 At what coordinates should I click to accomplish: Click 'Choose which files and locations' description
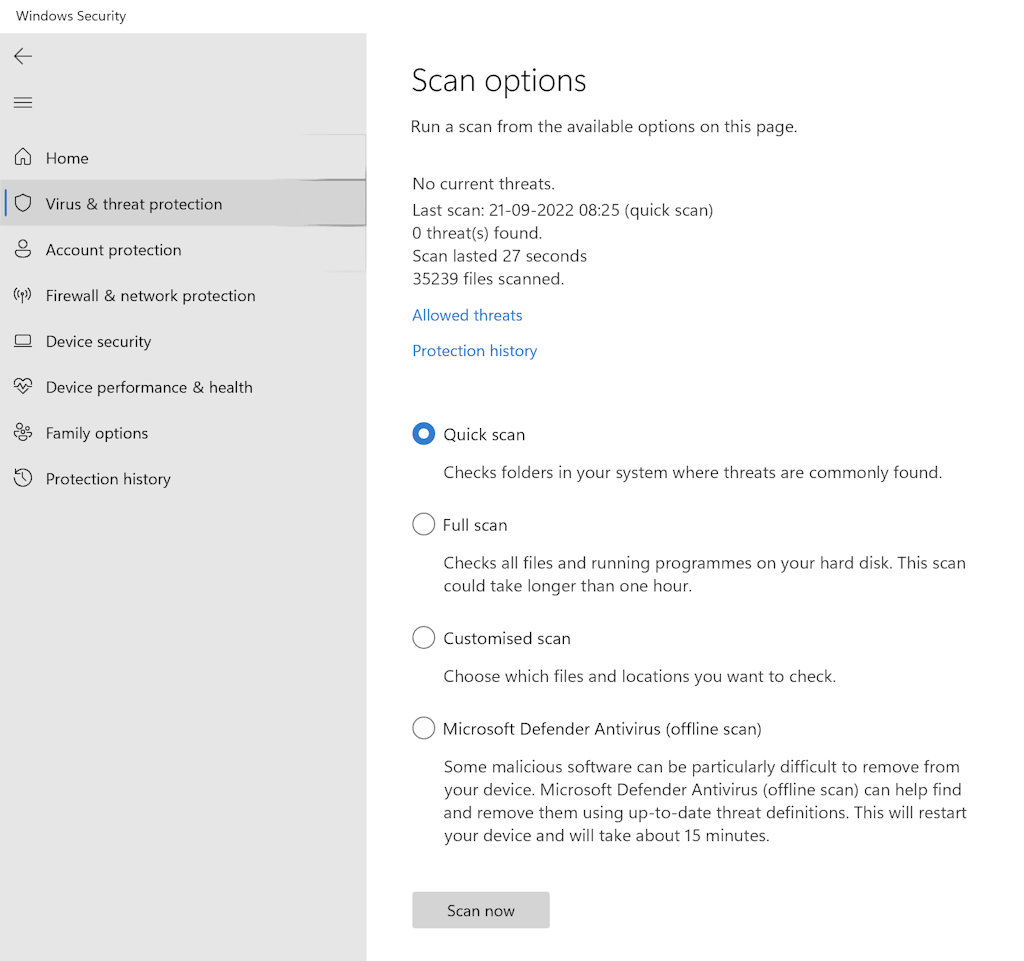(639, 676)
